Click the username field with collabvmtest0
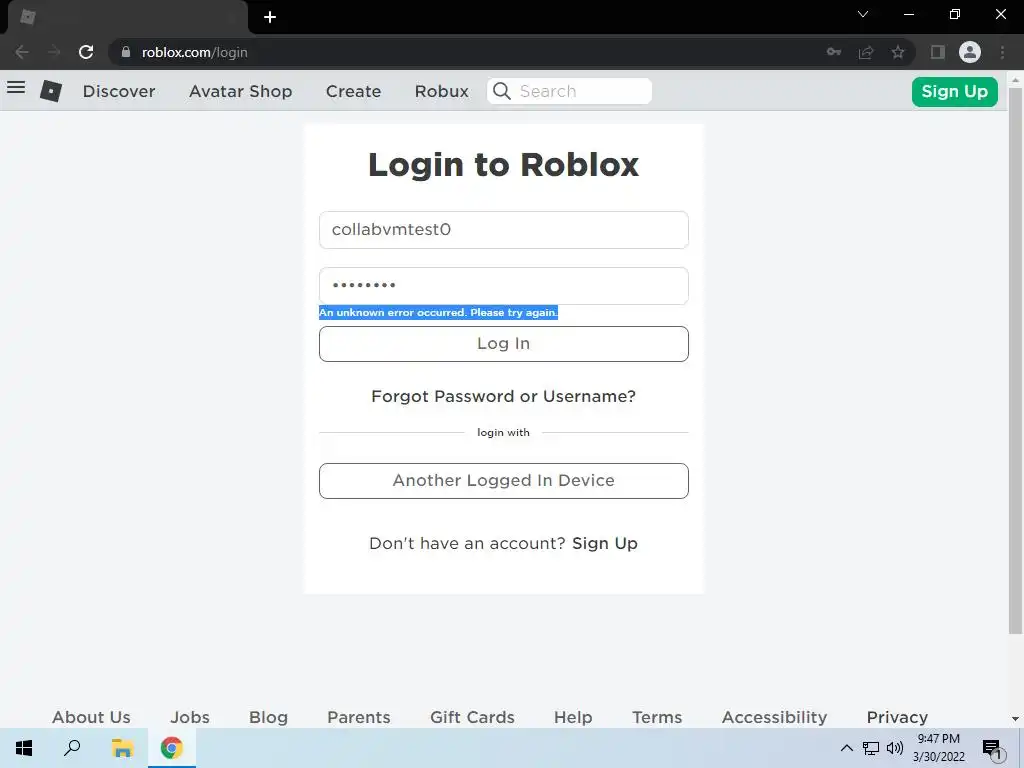The image size is (1024, 768). pyautogui.click(x=504, y=230)
